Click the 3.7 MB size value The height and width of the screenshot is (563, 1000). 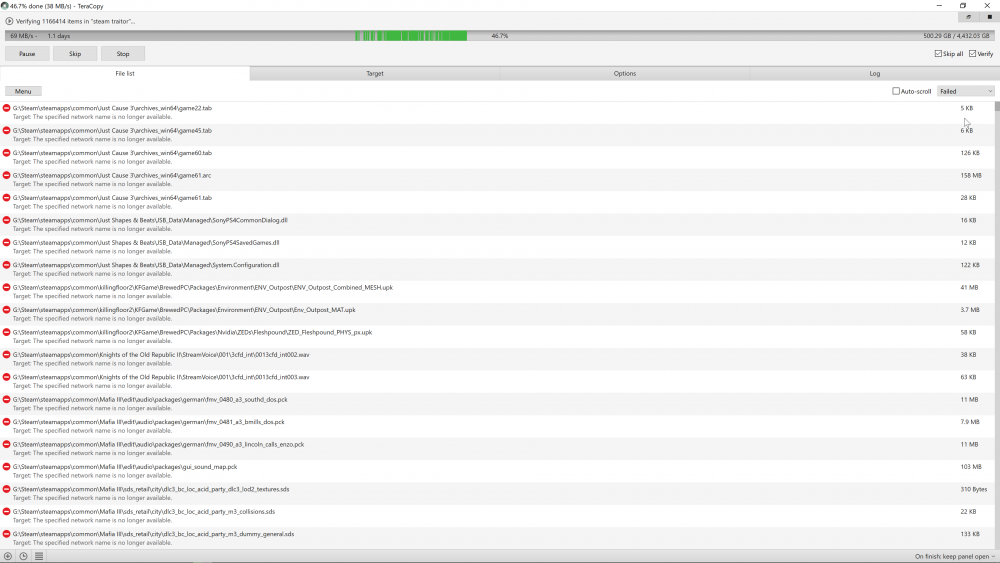(969, 310)
